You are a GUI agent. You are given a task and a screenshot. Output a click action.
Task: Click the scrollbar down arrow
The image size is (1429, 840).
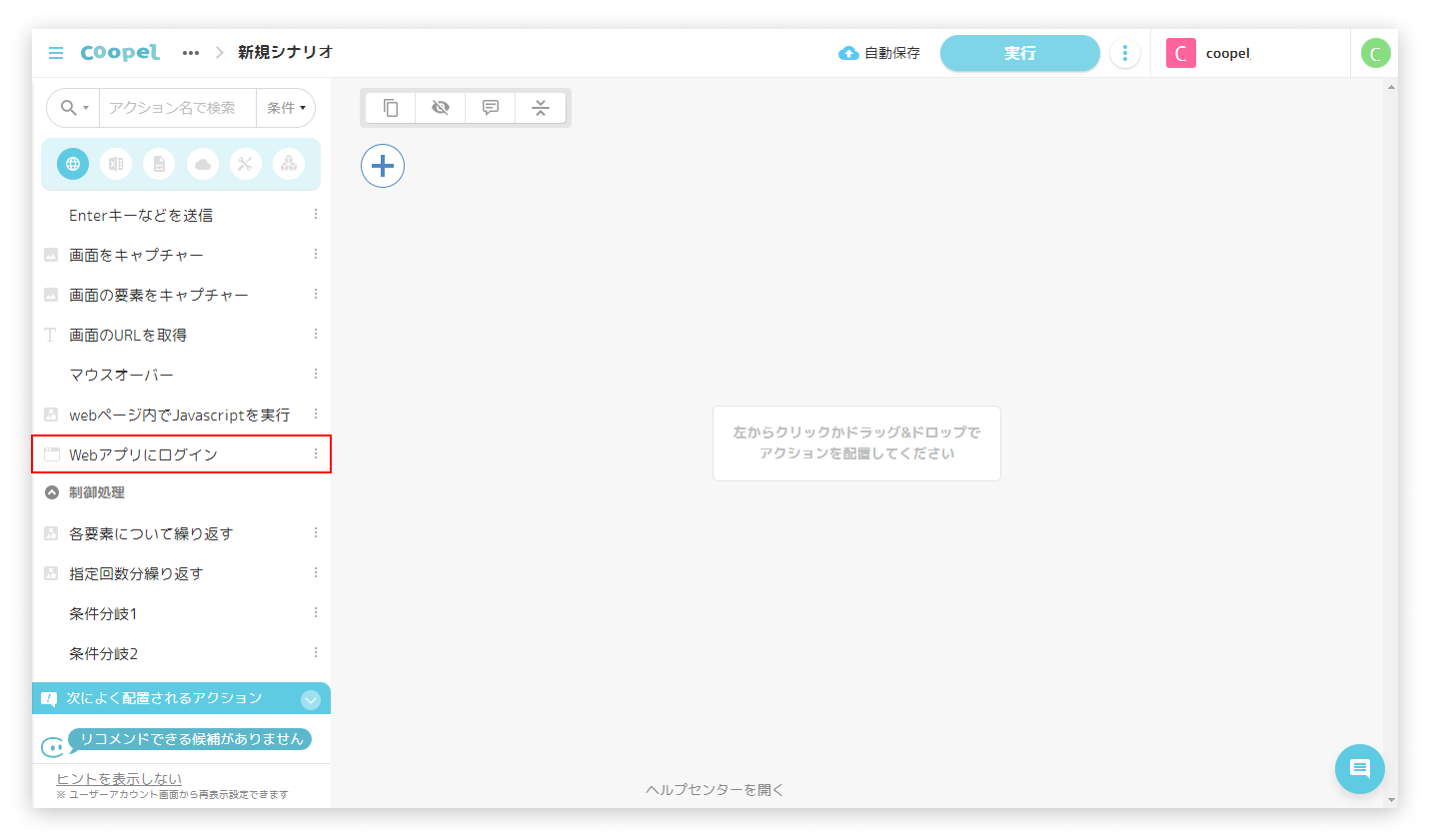pos(1391,799)
